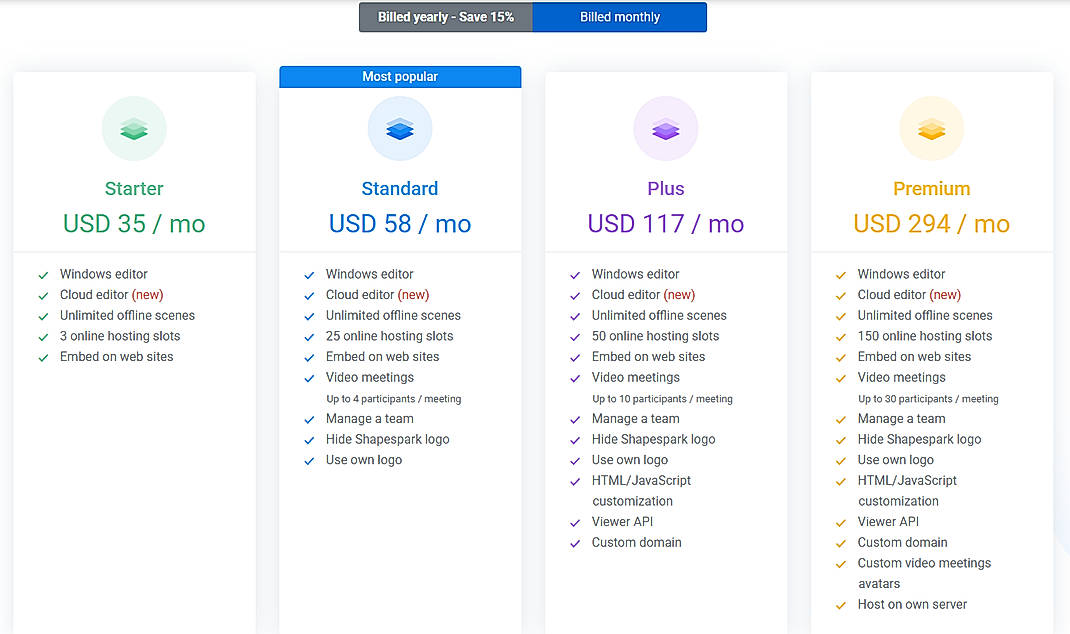The height and width of the screenshot is (634, 1070).
Task: Click Up to 10 participants / meeting
Action: 663,399
